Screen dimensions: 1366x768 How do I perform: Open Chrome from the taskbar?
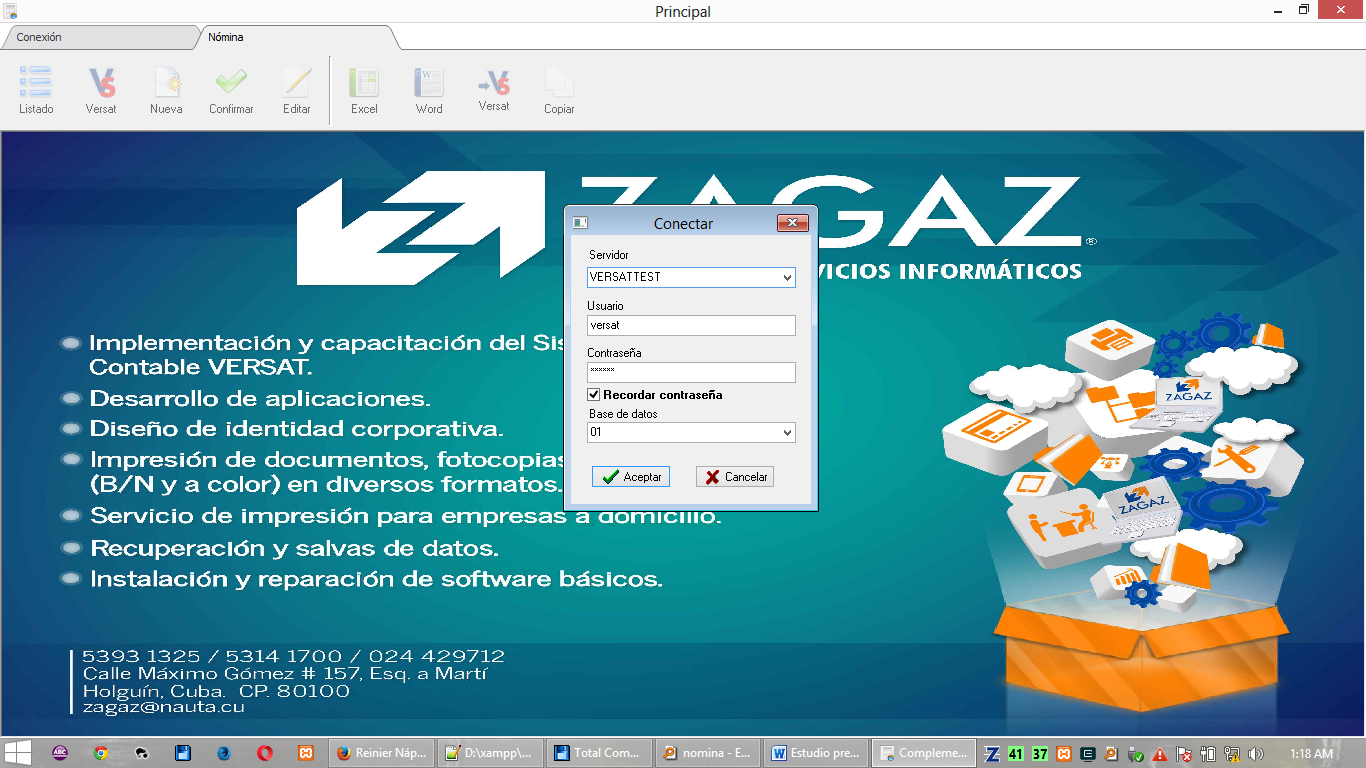(x=101, y=753)
